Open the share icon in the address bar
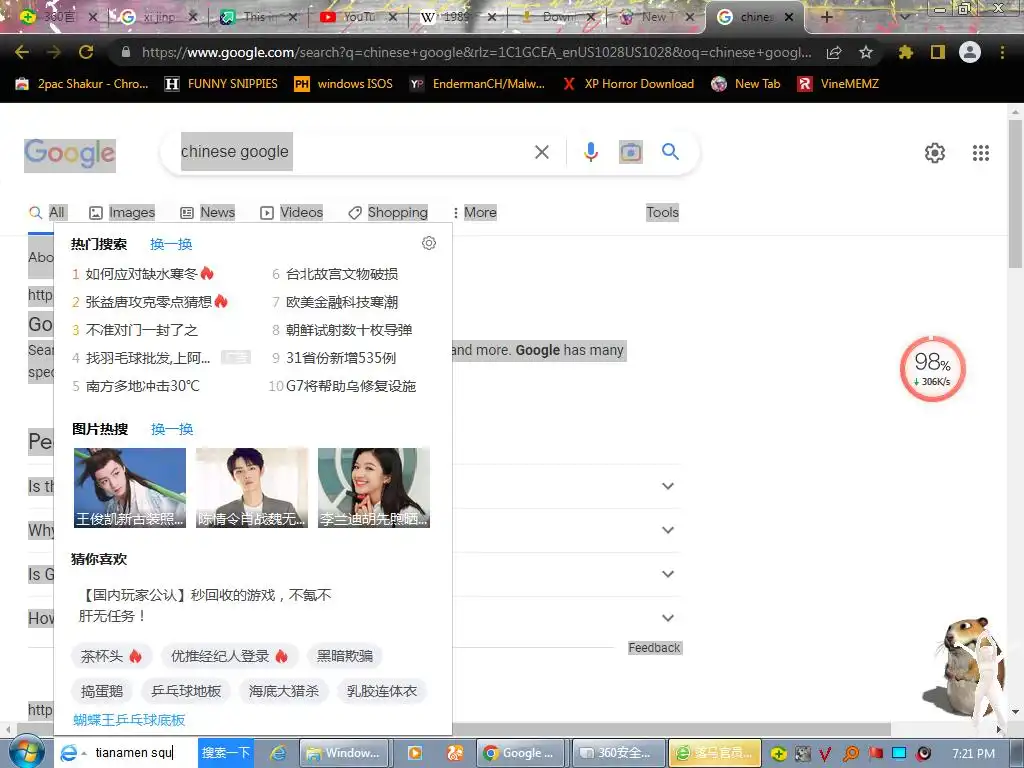The width and height of the screenshot is (1024, 768). tap(834, 53)
